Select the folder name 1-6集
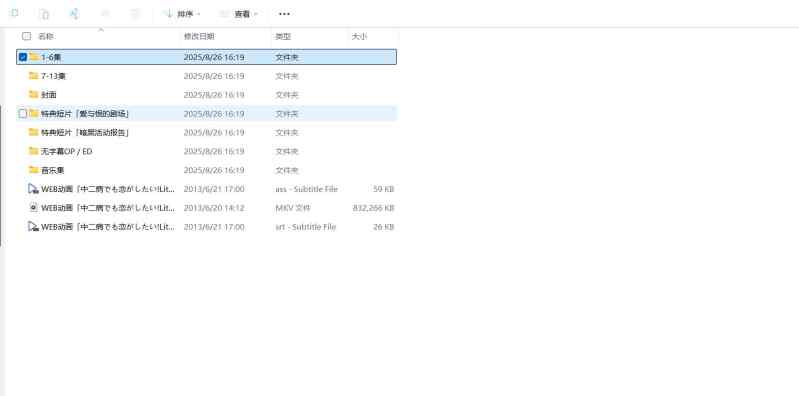Screen dimensions: 799x396 pos(51,57)
